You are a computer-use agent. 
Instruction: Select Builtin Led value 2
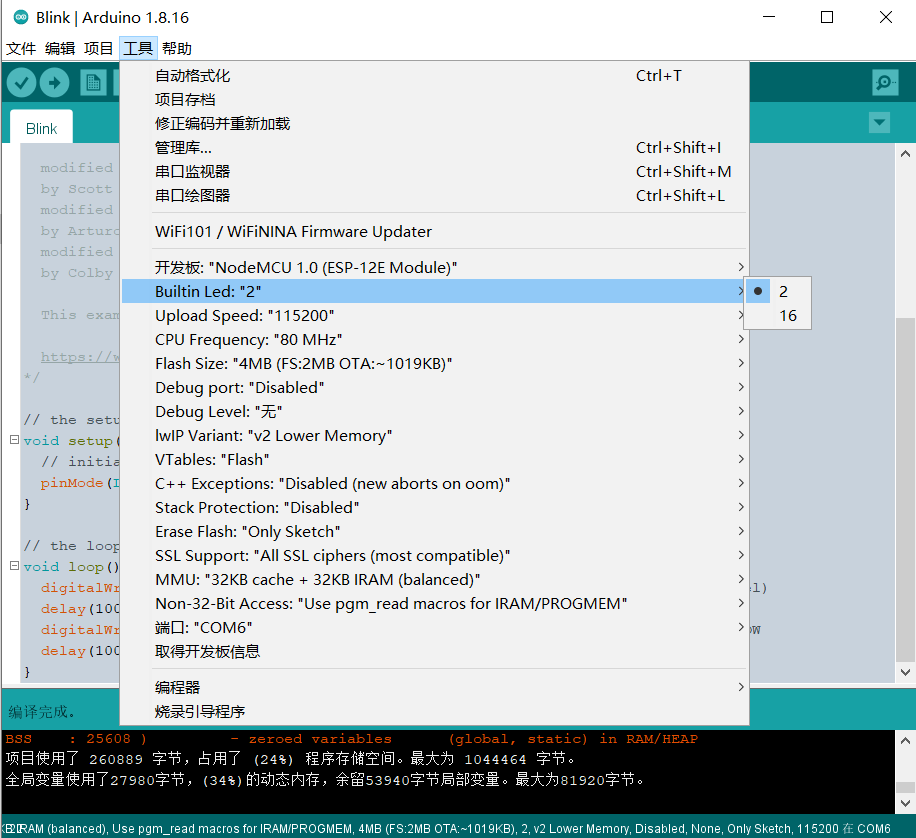(x=778, y=291)
